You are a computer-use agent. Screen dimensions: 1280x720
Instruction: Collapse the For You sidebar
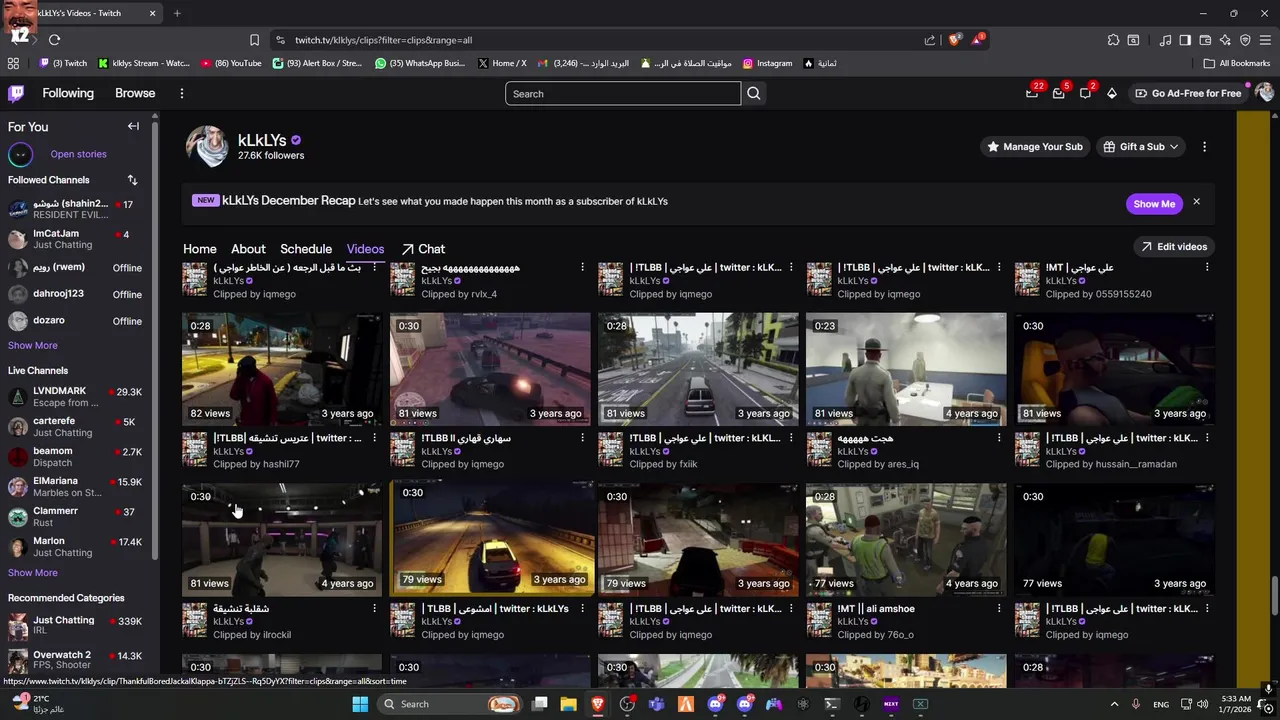click(133, 126)
